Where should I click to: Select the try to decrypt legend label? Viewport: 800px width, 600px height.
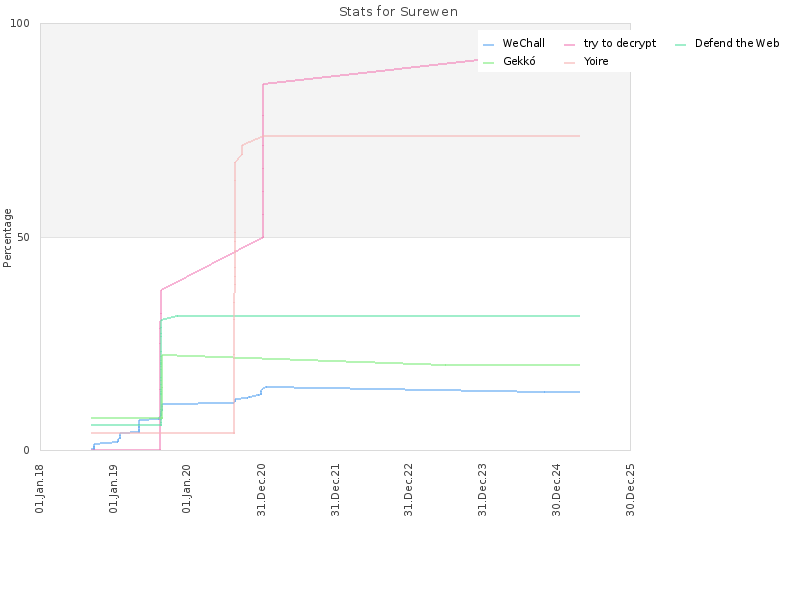tap(620, 44)
